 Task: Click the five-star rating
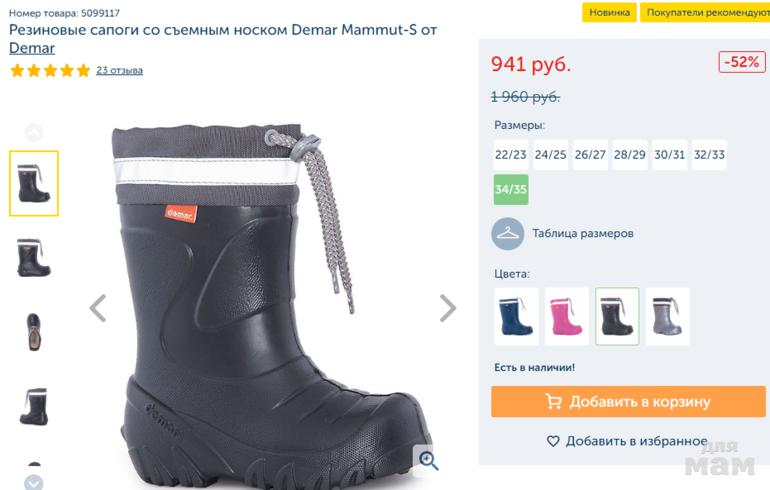50,71
